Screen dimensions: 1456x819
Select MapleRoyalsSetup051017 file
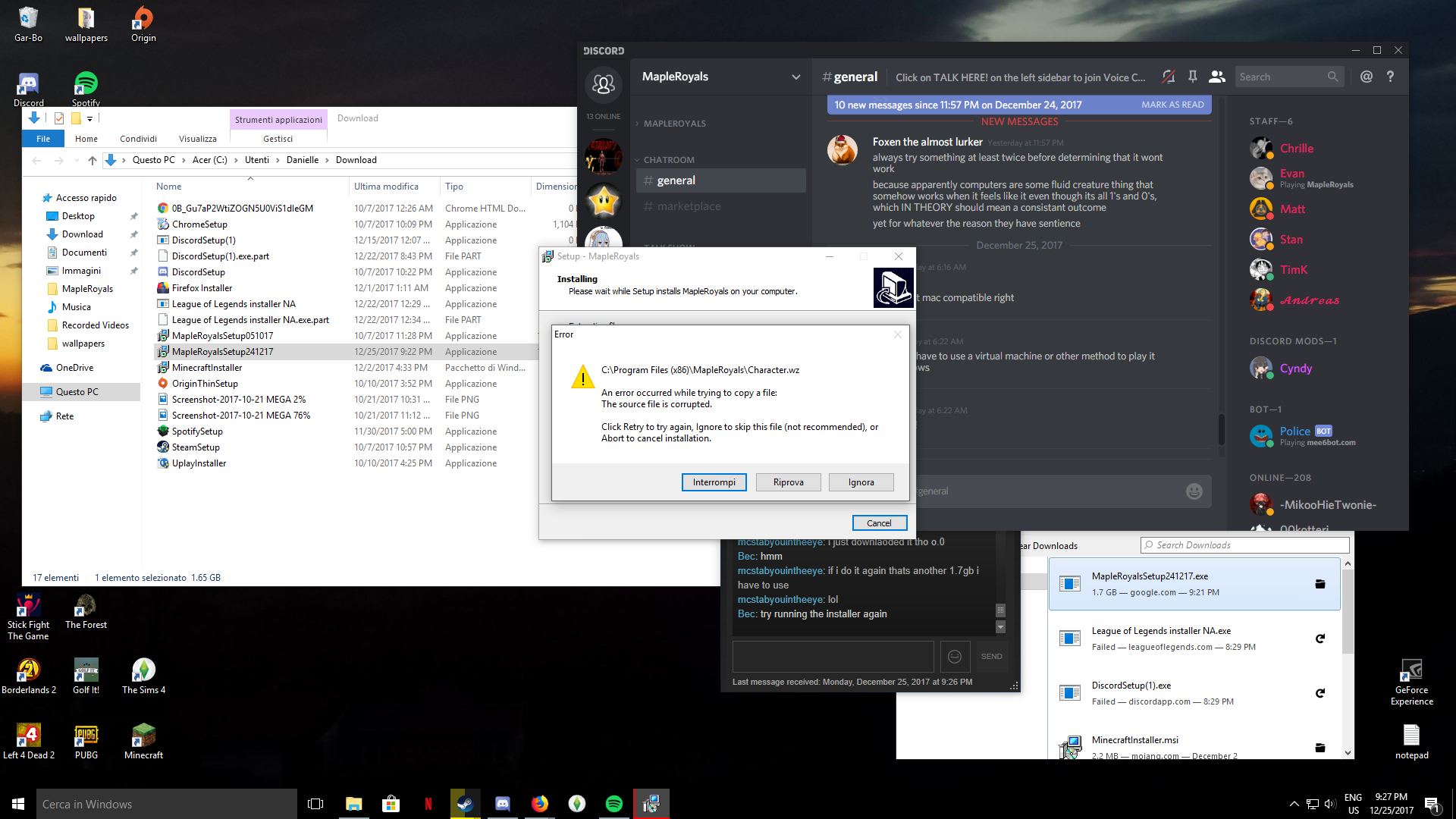click(x=222, y=336)
